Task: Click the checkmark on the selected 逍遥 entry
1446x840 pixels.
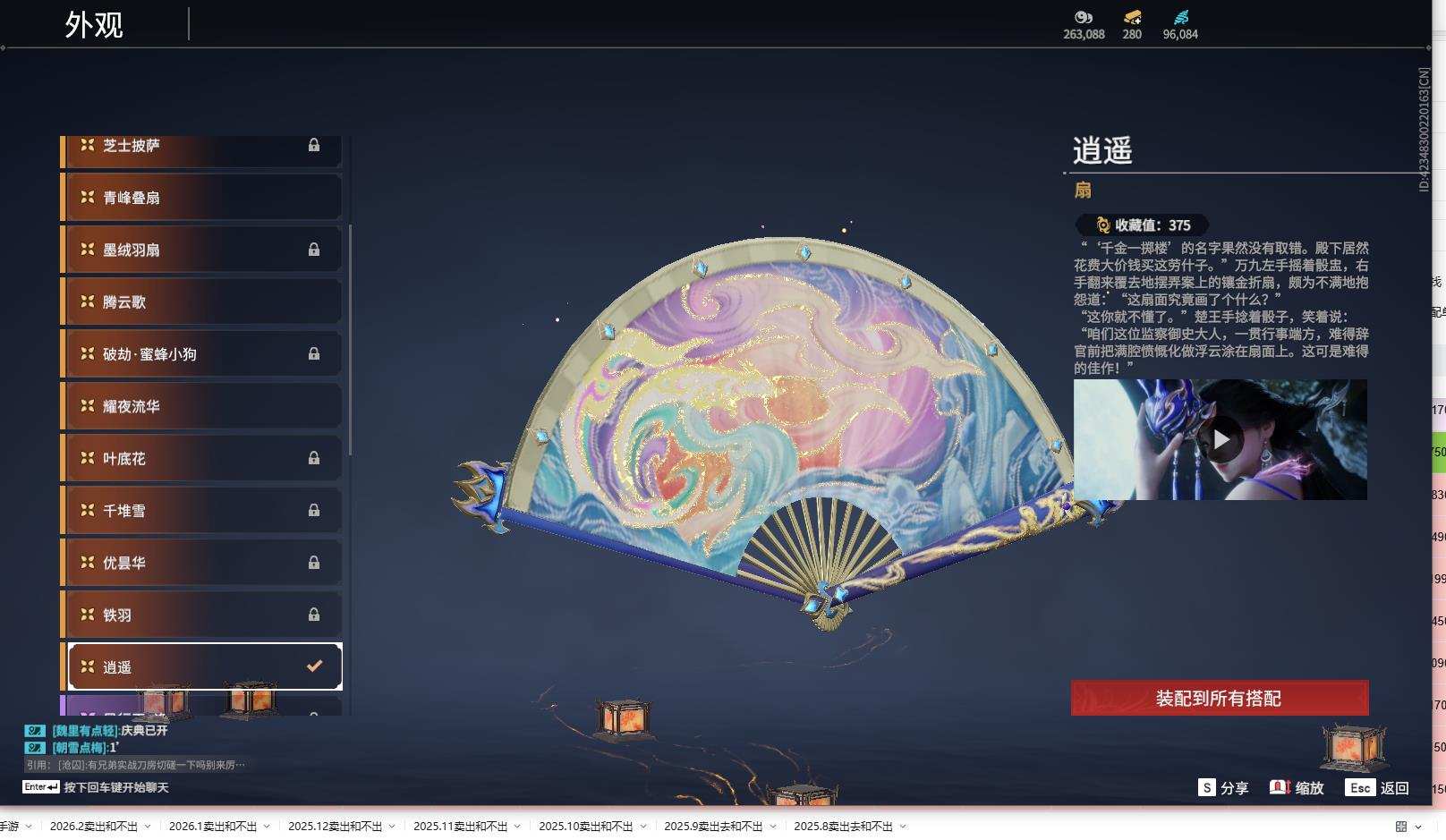Action: (x=313, y=666)
